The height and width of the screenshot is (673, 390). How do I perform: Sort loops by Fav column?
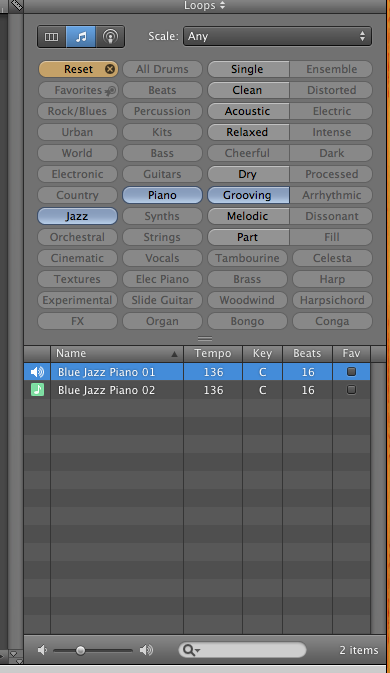coord(351,354)
